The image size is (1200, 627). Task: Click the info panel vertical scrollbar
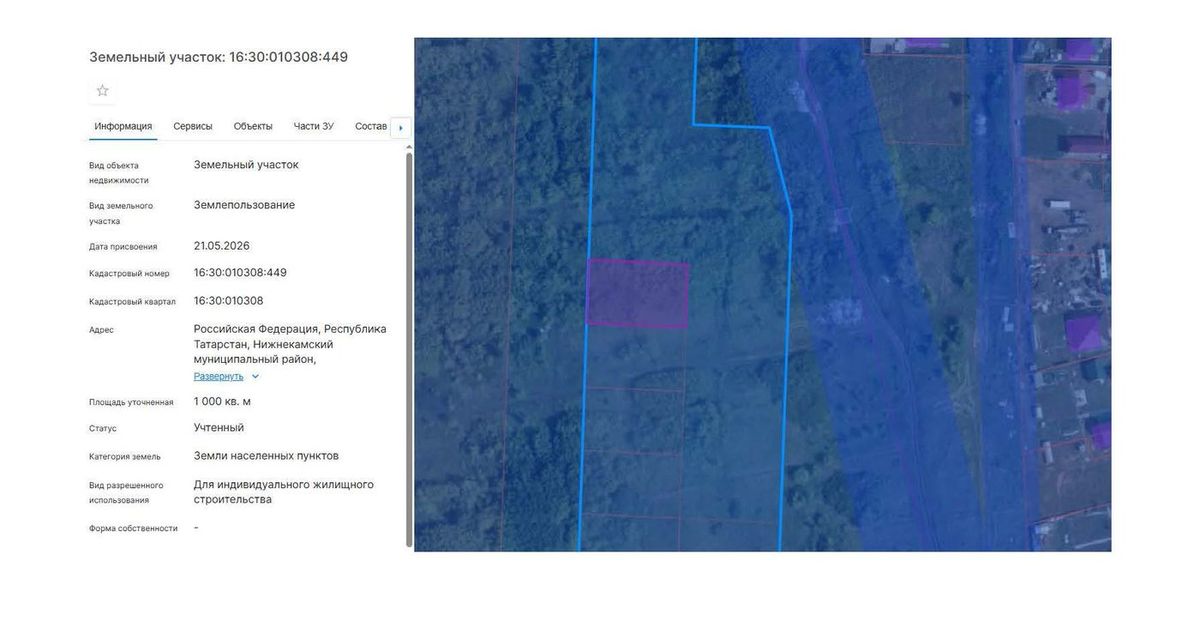pyautogui.click(x=408, y=348)
